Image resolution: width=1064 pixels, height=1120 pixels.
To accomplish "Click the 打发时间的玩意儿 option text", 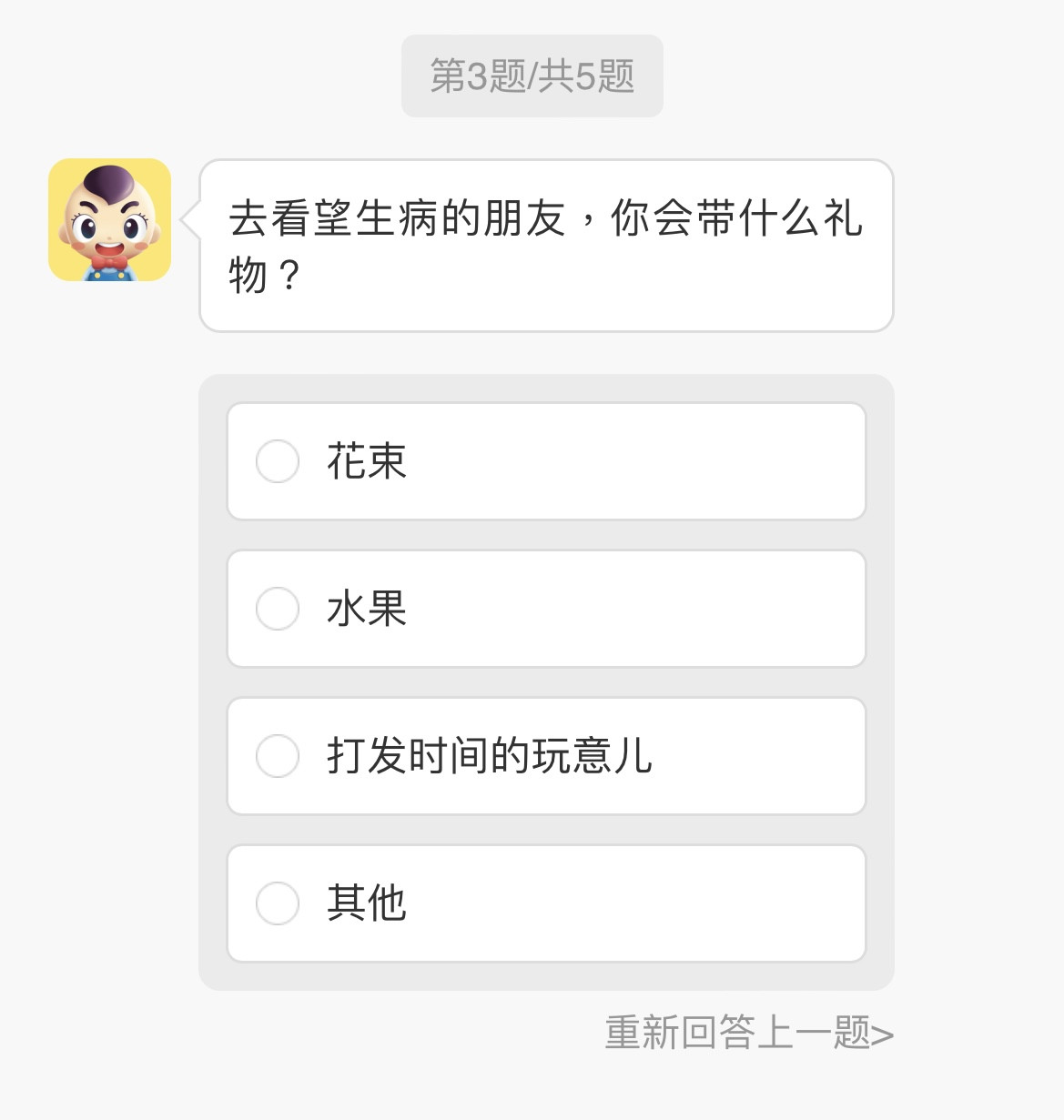I will tap(489, 756).
